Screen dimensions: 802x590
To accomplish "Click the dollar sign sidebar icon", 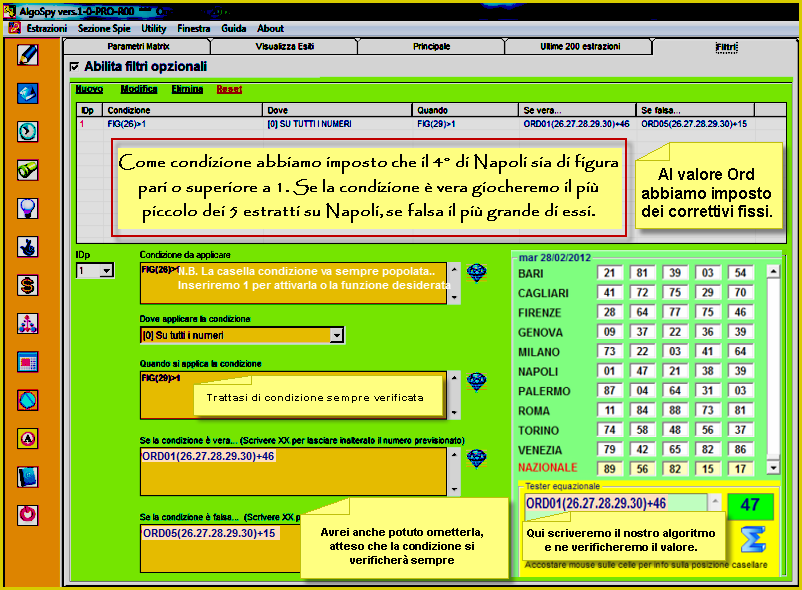I will pos(28,285).
